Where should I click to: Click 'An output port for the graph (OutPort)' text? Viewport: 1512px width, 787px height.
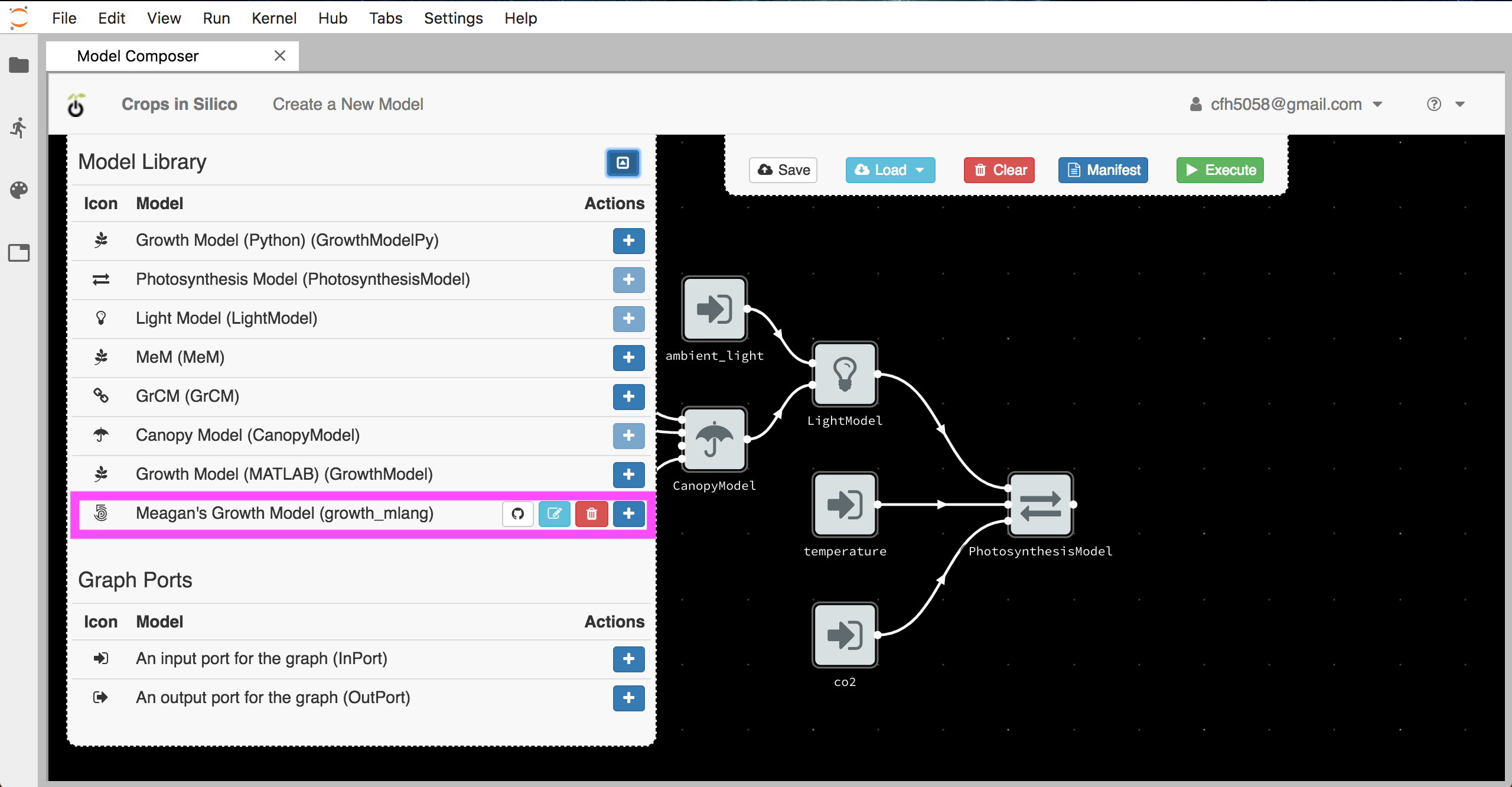tap(273, 698)
